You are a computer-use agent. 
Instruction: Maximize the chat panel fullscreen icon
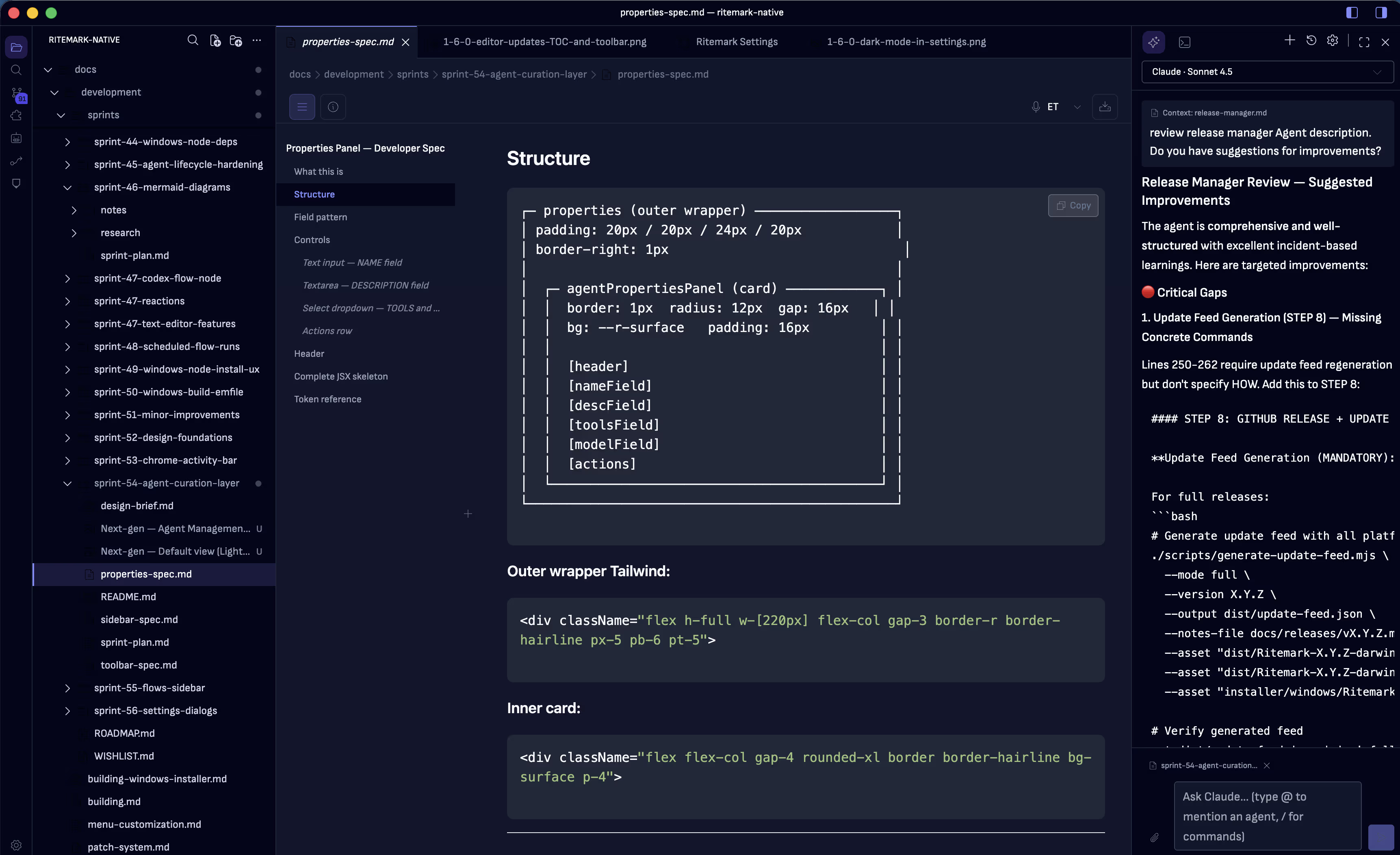[x=1364, y=42]
